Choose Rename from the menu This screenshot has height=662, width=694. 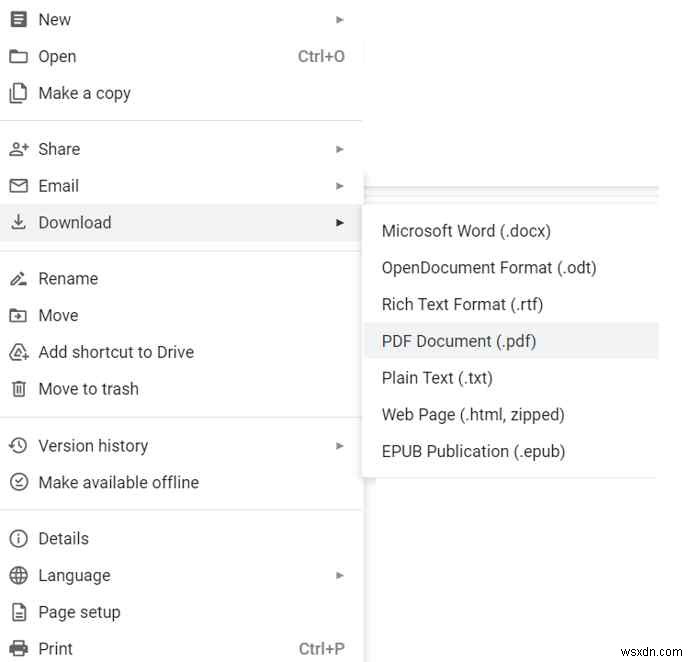[181, 279]
